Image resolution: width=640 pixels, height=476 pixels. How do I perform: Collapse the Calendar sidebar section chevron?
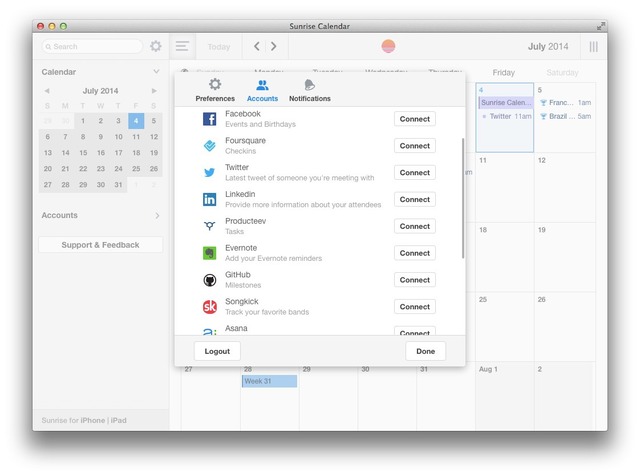tap(156, 71)
